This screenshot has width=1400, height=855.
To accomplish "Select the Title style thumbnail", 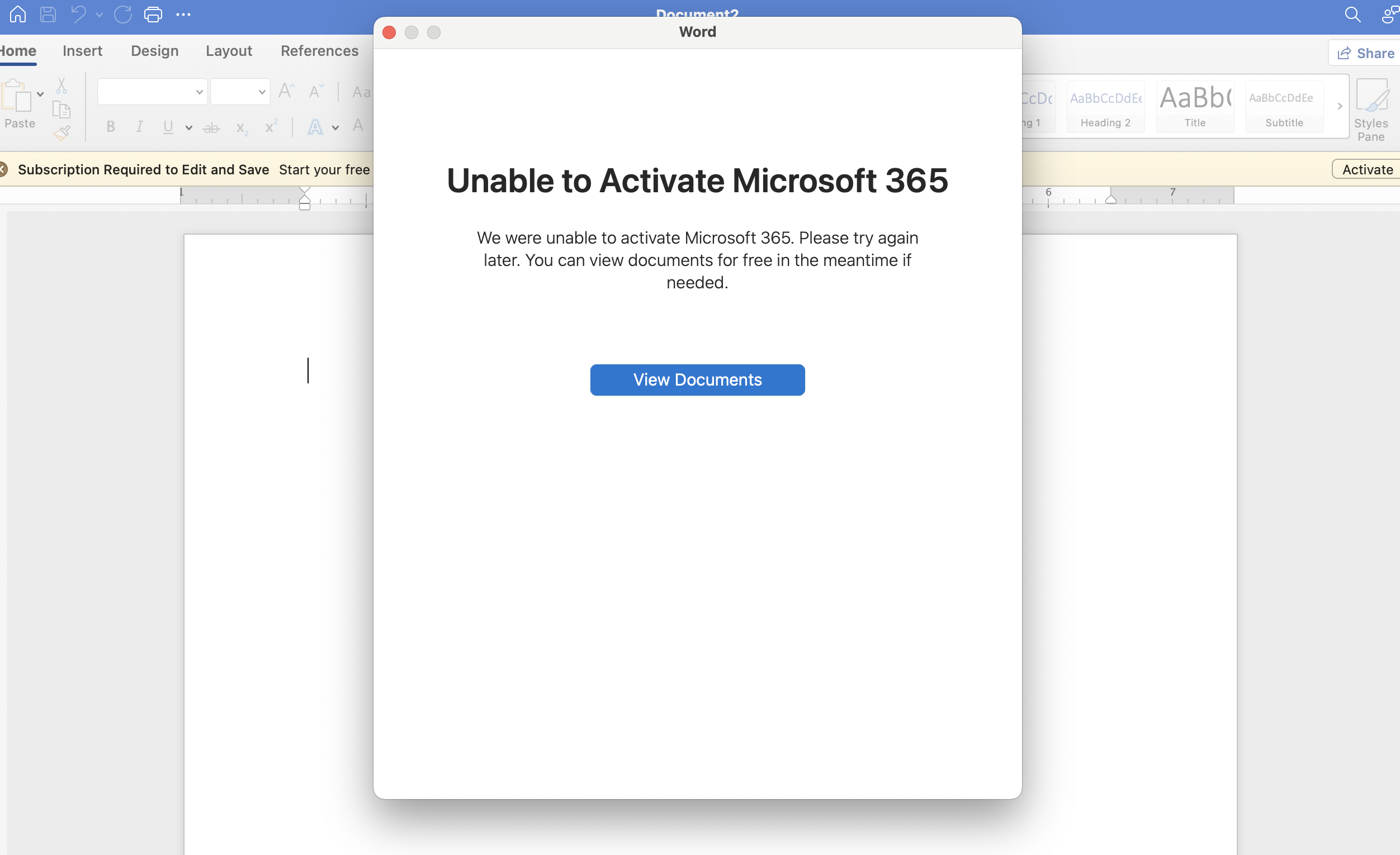I will (1195, 106).
